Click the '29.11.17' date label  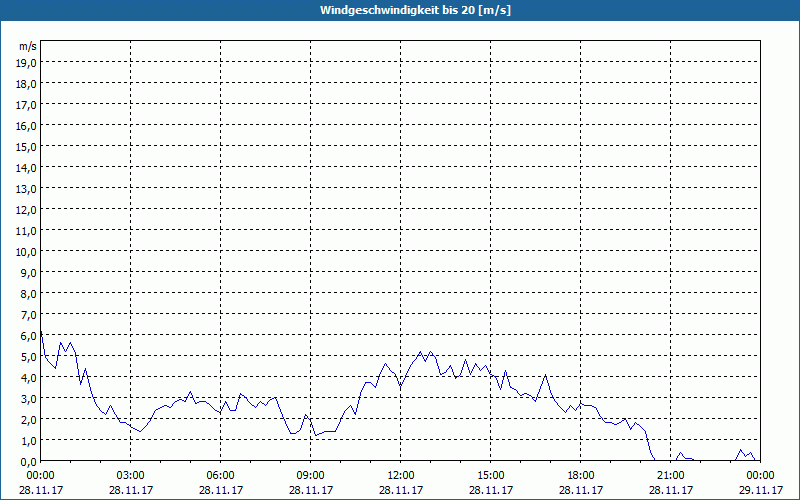(761, 490)
